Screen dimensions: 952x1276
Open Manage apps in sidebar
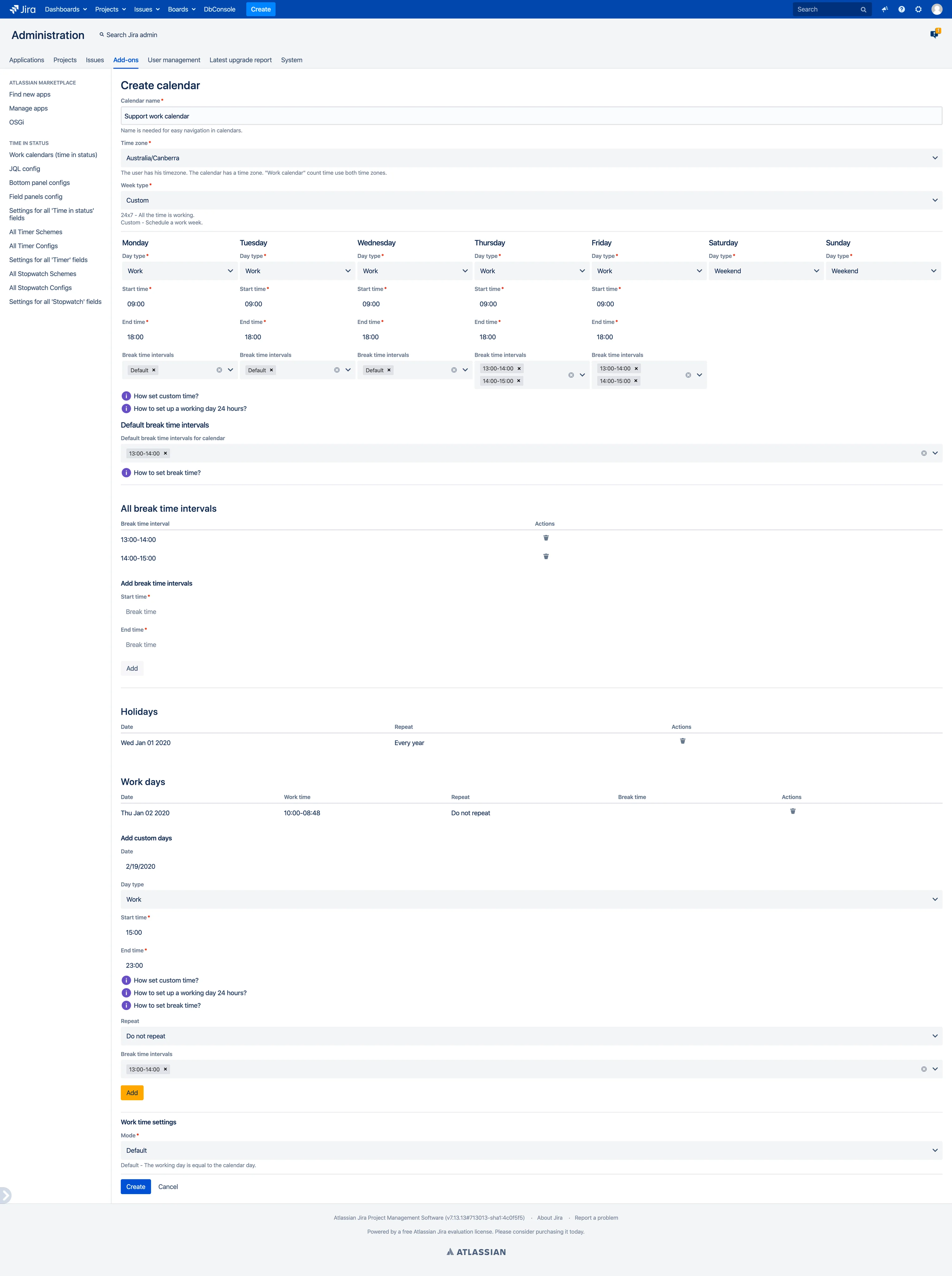click(28, 108)
